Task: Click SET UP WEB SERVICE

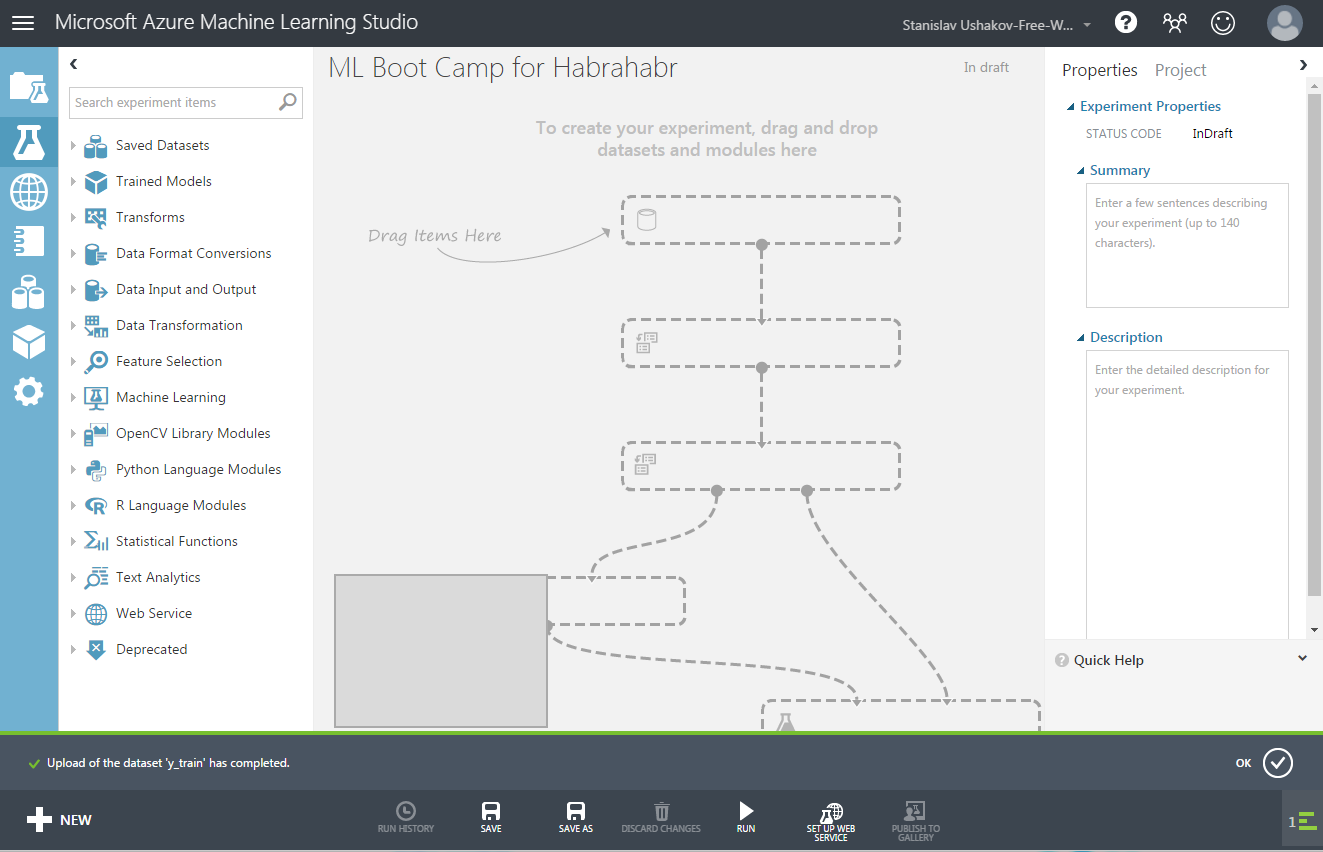Action: 831,821
